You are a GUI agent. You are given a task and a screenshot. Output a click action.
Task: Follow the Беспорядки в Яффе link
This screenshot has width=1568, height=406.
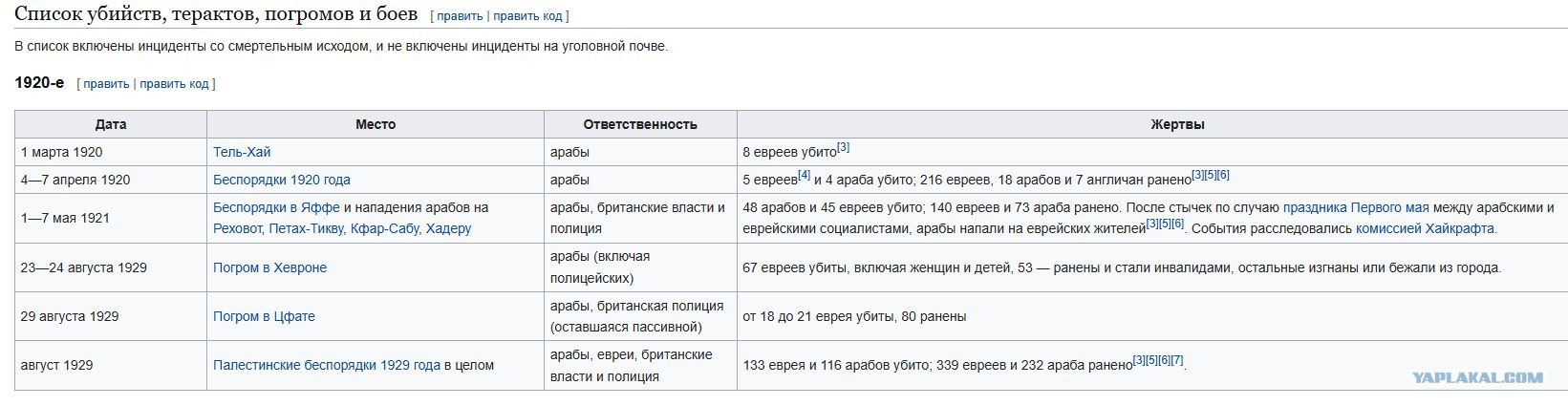click(x=276, y=207)
